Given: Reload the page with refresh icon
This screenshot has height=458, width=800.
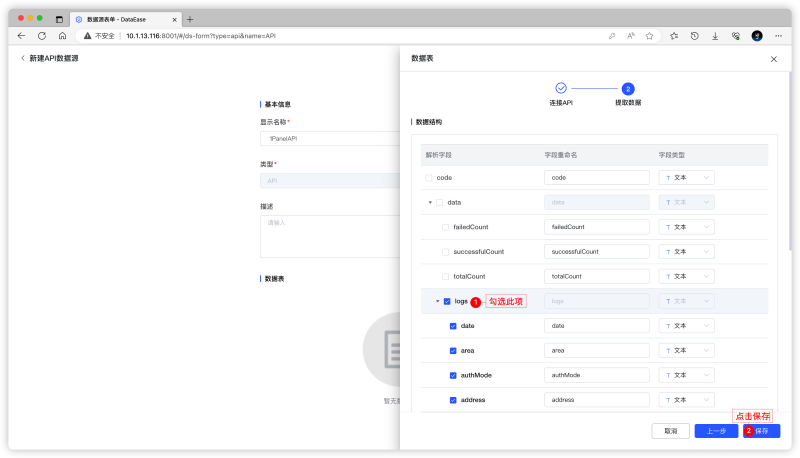Looking at the screenshot, I should point(42,36).
